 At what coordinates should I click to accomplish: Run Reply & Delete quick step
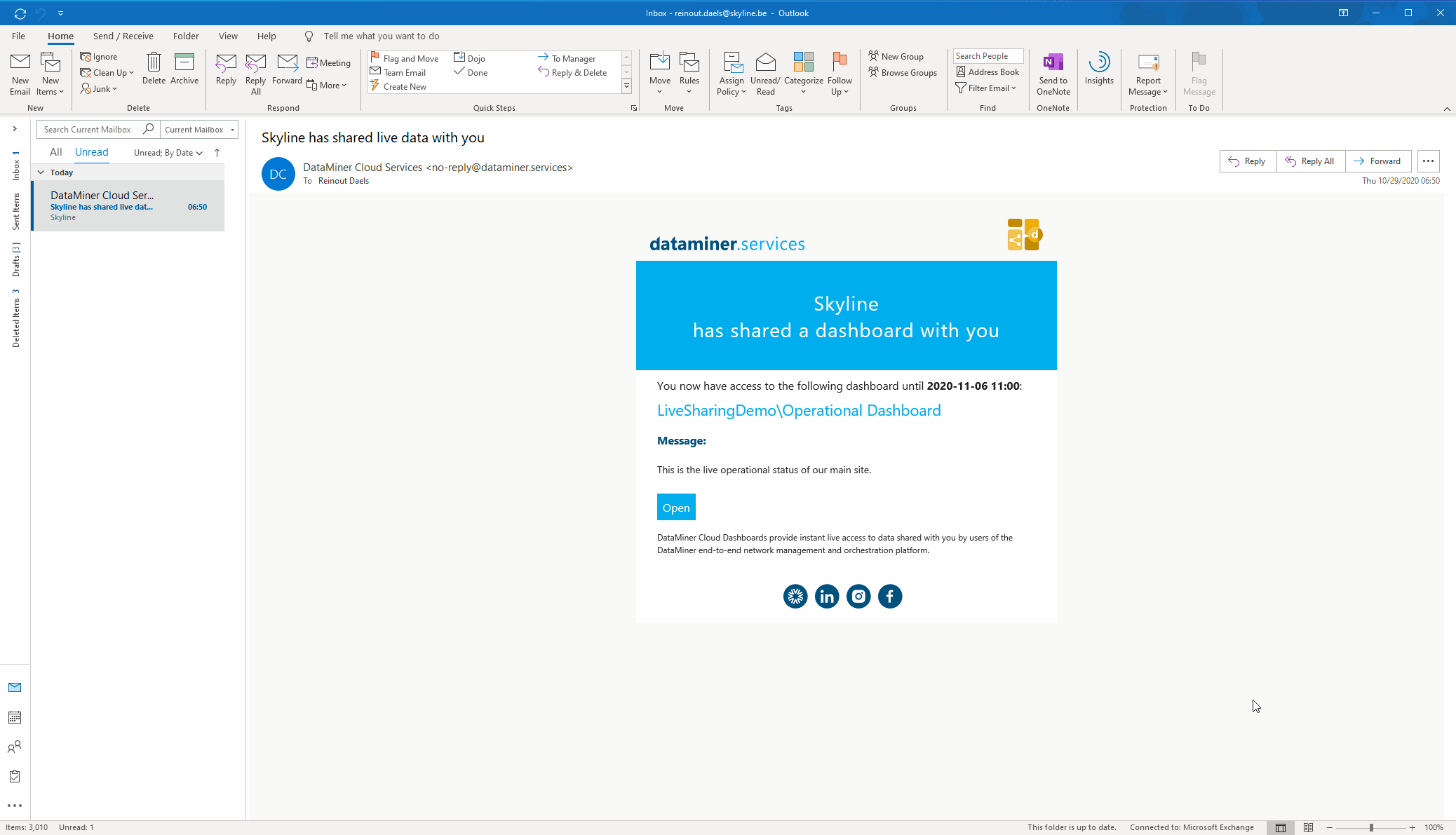click(x=573, y=73)
